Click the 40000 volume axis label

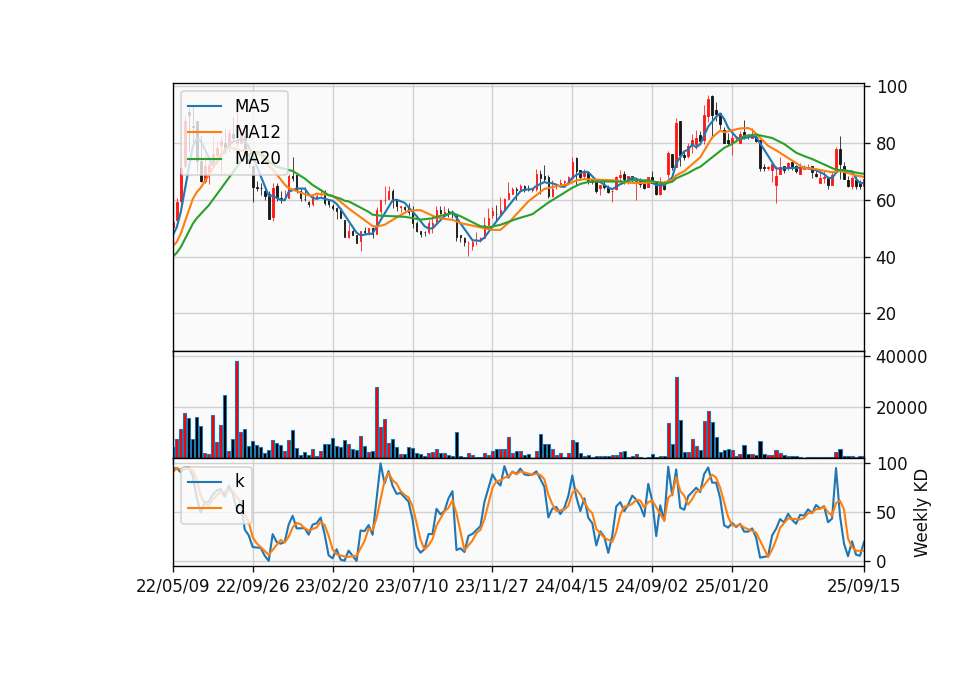pyautogui.click(x=901, y=357)
